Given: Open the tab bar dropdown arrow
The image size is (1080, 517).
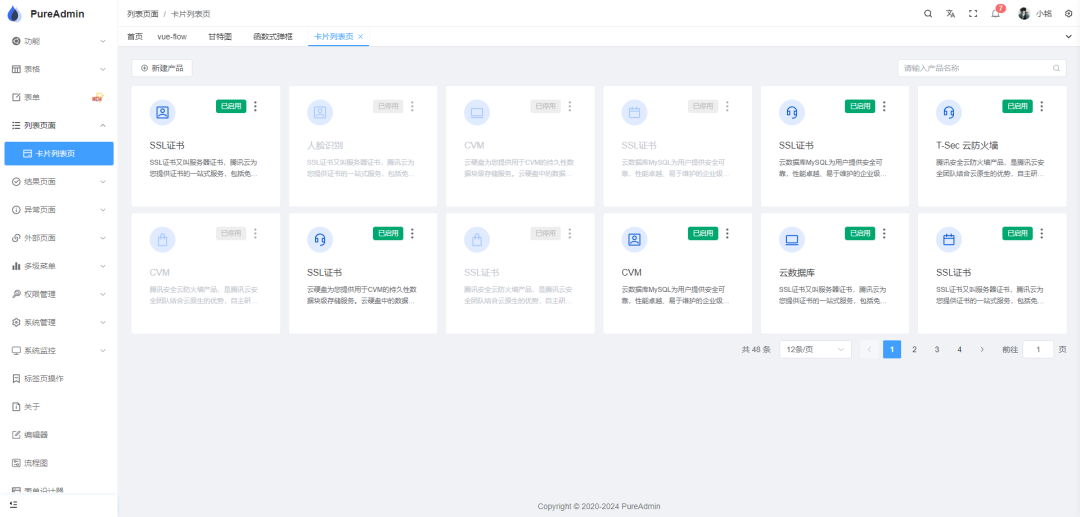Looking at the screenshot, I should (x=1068, y=37).
